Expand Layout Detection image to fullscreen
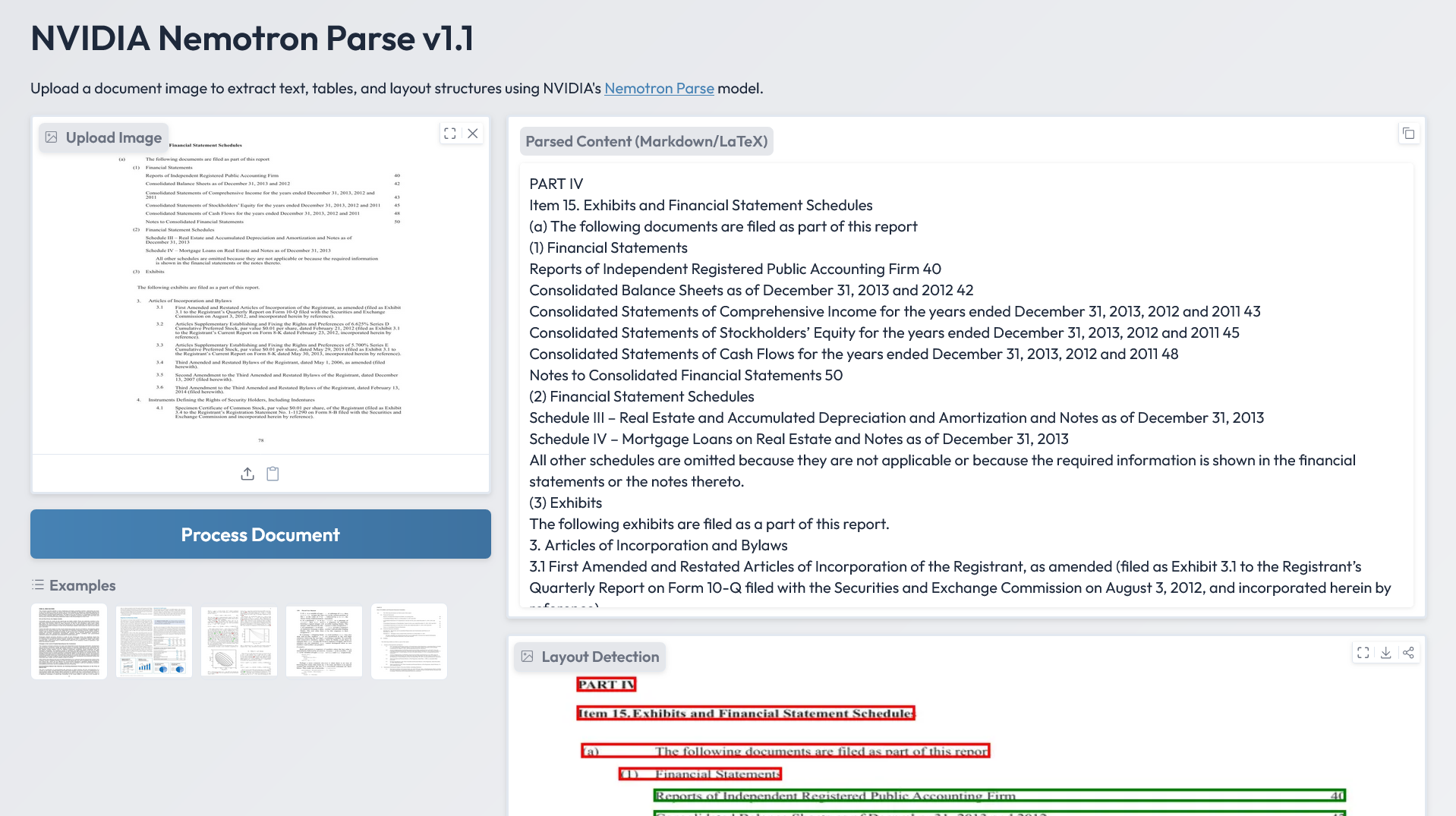The height and width of the screenshot is (816, 1456). point(1363,653)
